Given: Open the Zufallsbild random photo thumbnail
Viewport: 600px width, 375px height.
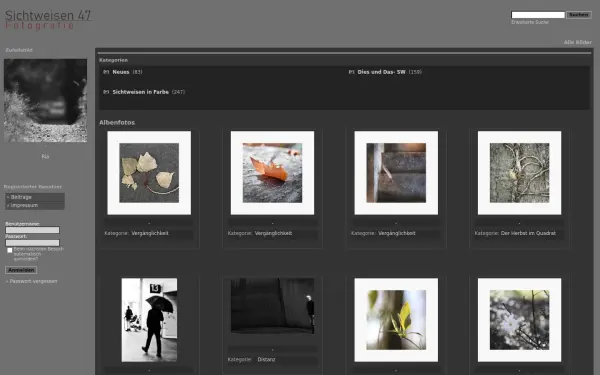Looking at the screenshot, I should click(46, 101).
